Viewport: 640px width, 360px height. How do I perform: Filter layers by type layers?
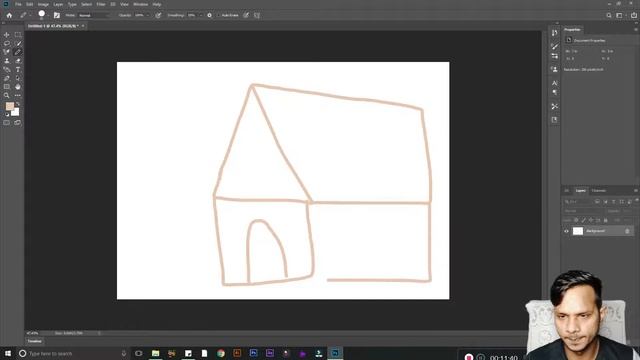pyautogui.click(x=613, y=202)
